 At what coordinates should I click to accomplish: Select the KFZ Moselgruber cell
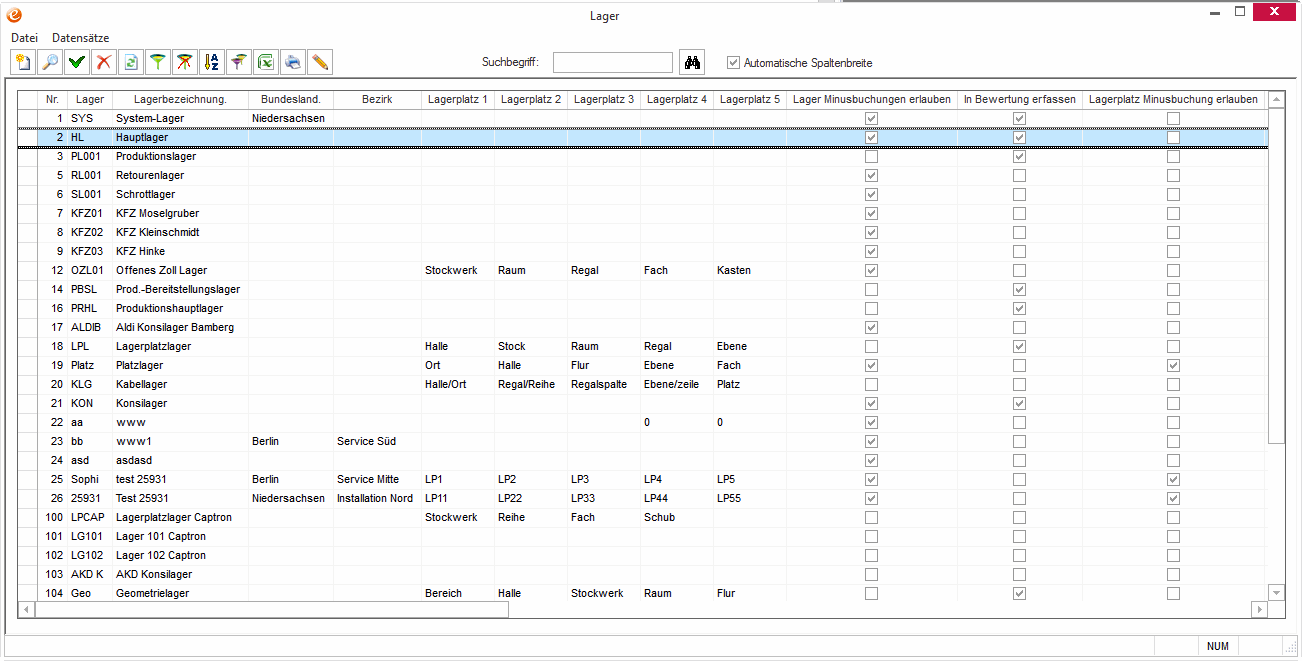pyautogui.click(x=180, y=213)
